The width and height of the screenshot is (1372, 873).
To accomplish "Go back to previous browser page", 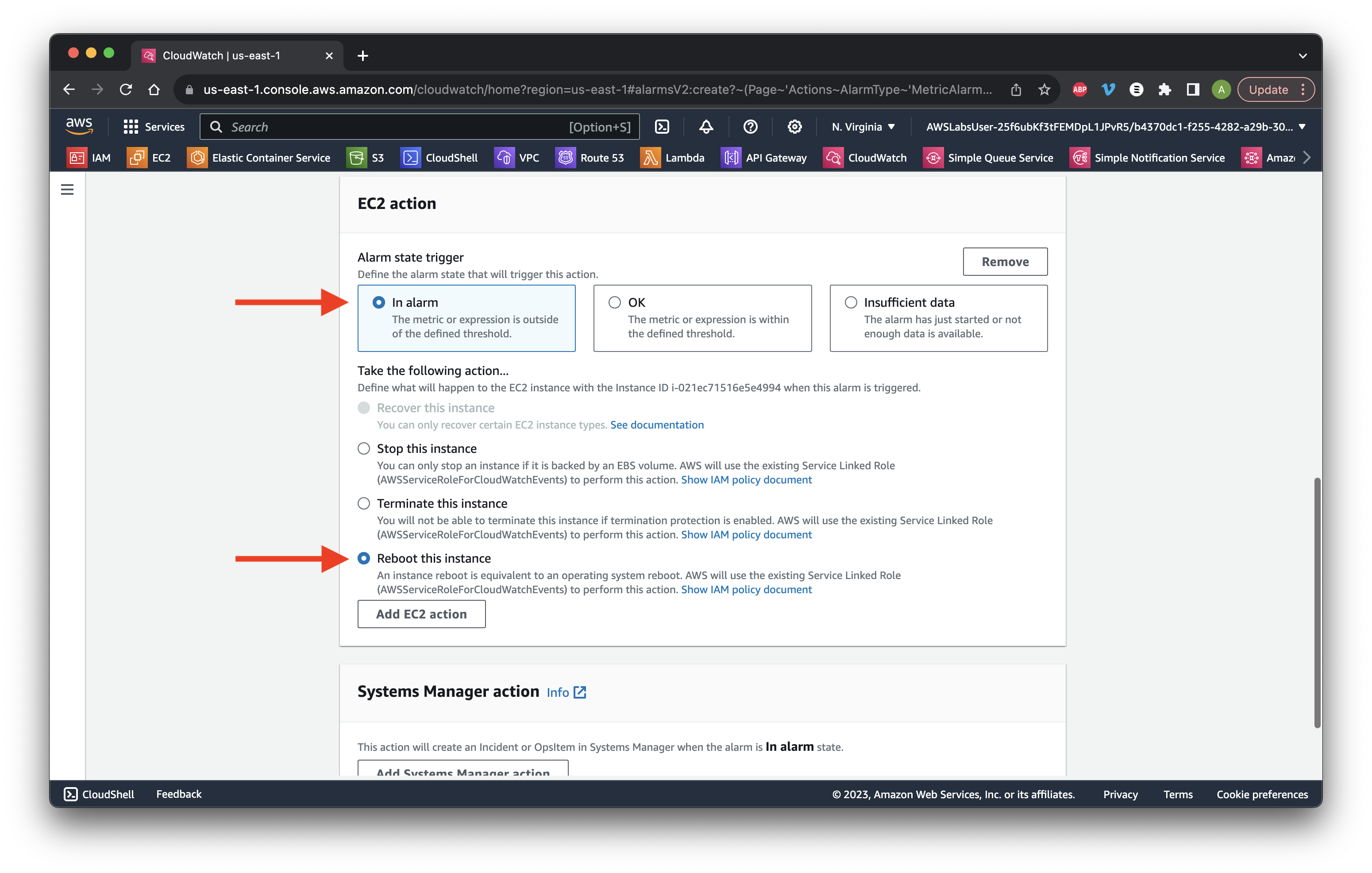I will pyautogui.click(x=69, y=89).
